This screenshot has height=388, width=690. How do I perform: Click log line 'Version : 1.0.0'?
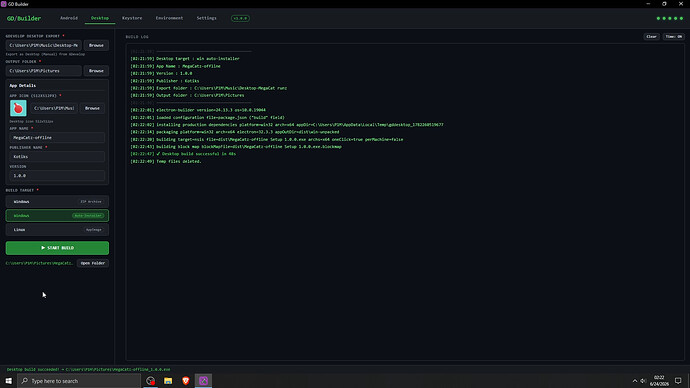click(x=161, y=73)
